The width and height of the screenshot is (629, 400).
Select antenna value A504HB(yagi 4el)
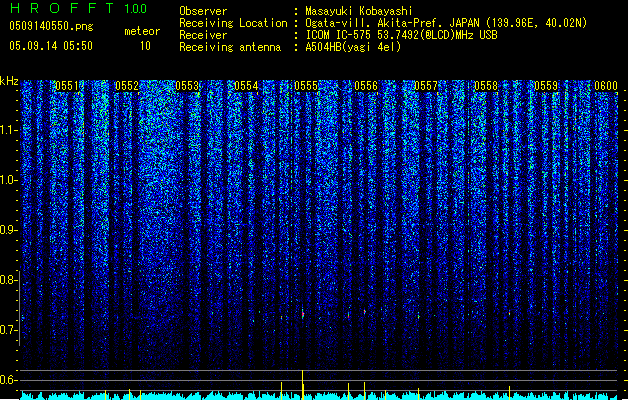pyautogui.click(x=353, y=47)
